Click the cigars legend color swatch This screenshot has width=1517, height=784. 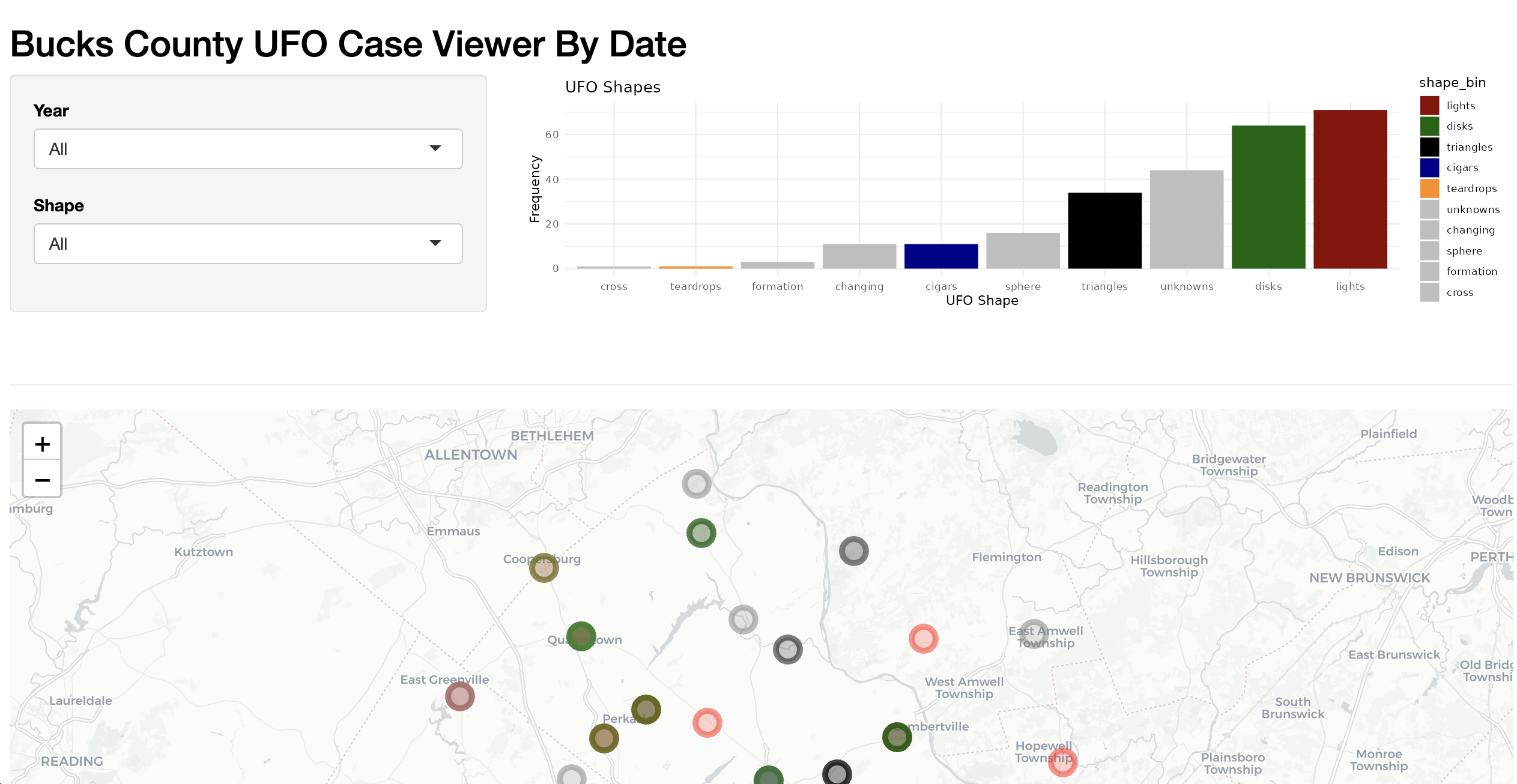1429,167
